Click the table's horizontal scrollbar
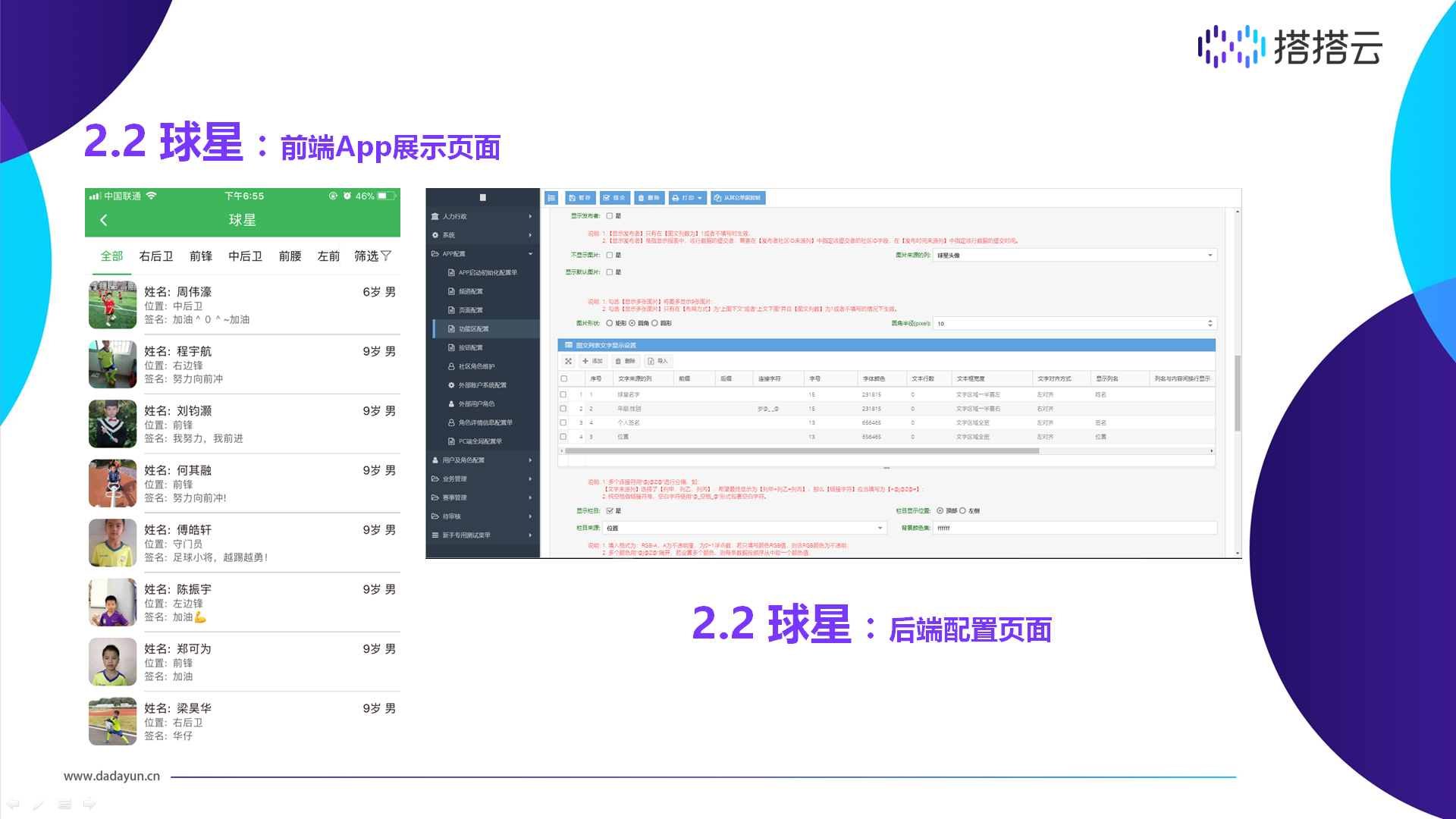 tap(802, 451)
